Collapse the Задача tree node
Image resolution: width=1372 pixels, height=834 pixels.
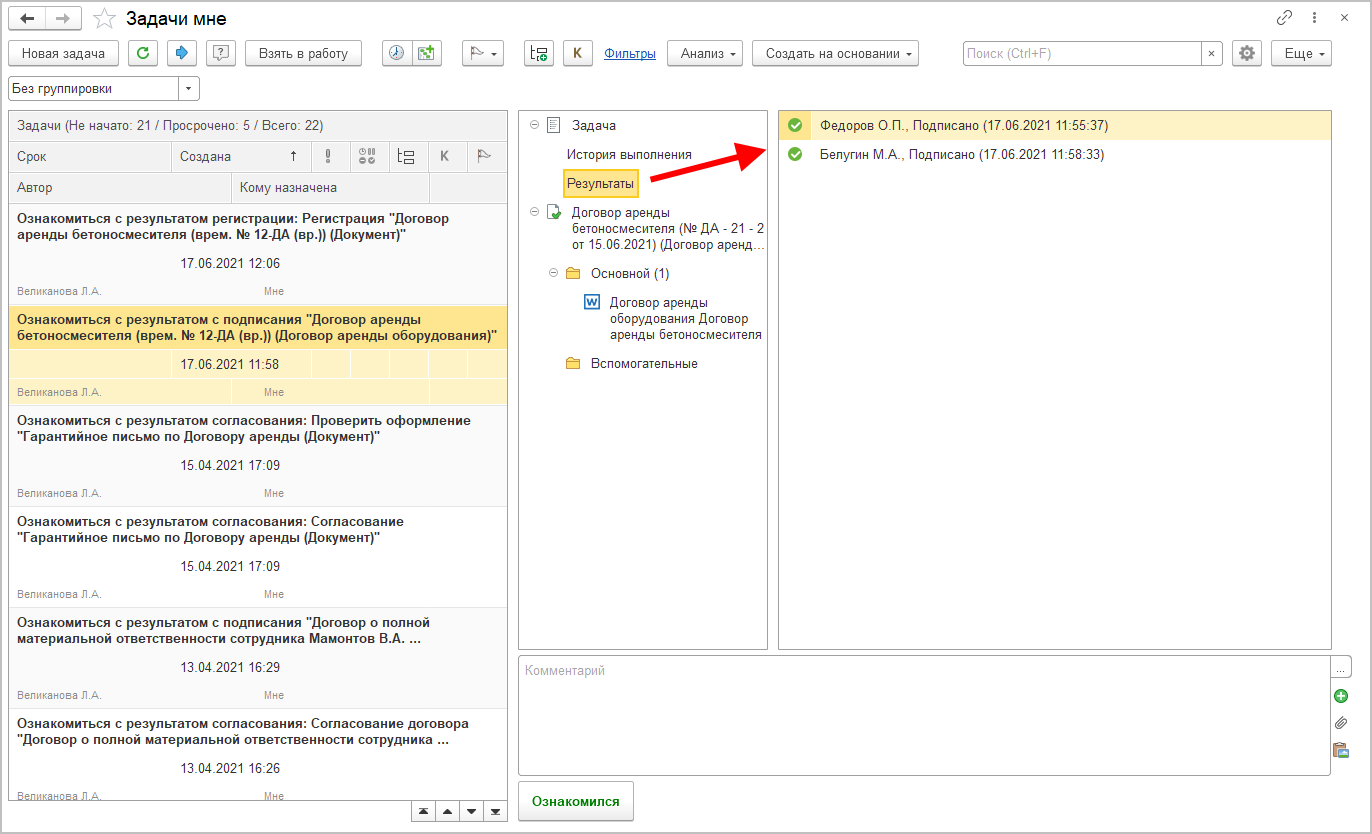(534, 125)
